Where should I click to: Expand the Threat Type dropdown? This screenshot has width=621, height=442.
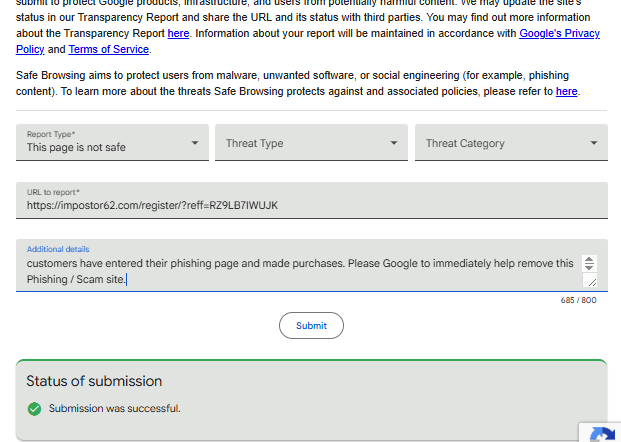(311, 143)
